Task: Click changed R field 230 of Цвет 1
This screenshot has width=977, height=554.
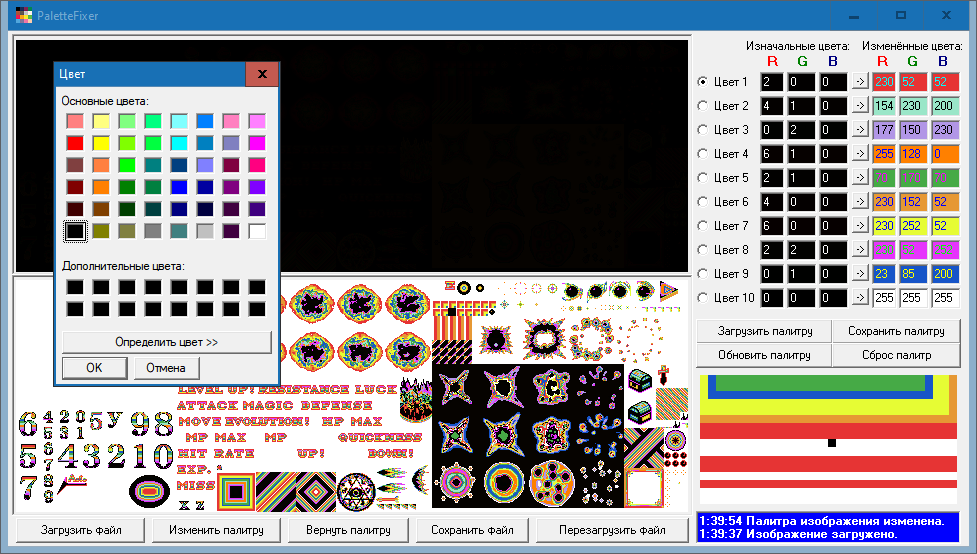Action: pyautogui.click(x=884, y=82)
